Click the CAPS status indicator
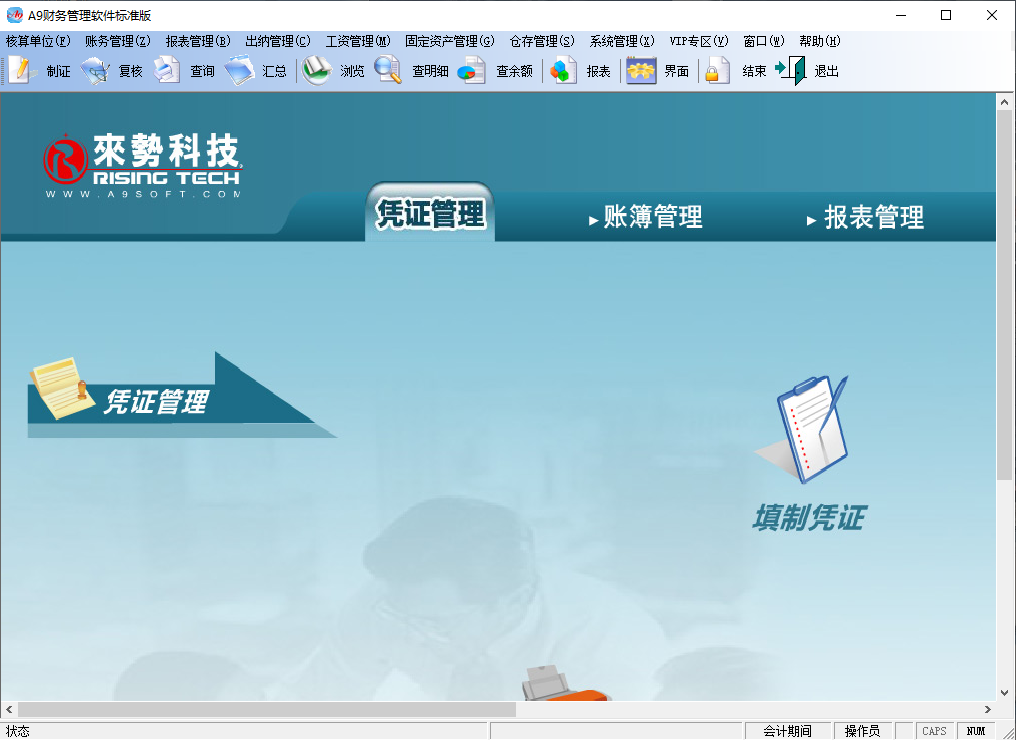The image size is (1016, 740). point(934,731)
